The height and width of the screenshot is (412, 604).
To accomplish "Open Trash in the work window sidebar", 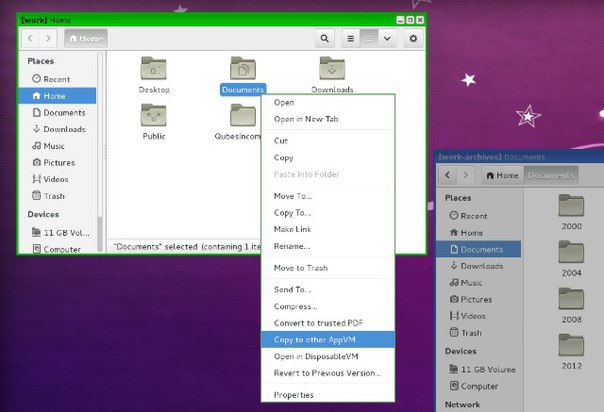I will 54,196.
